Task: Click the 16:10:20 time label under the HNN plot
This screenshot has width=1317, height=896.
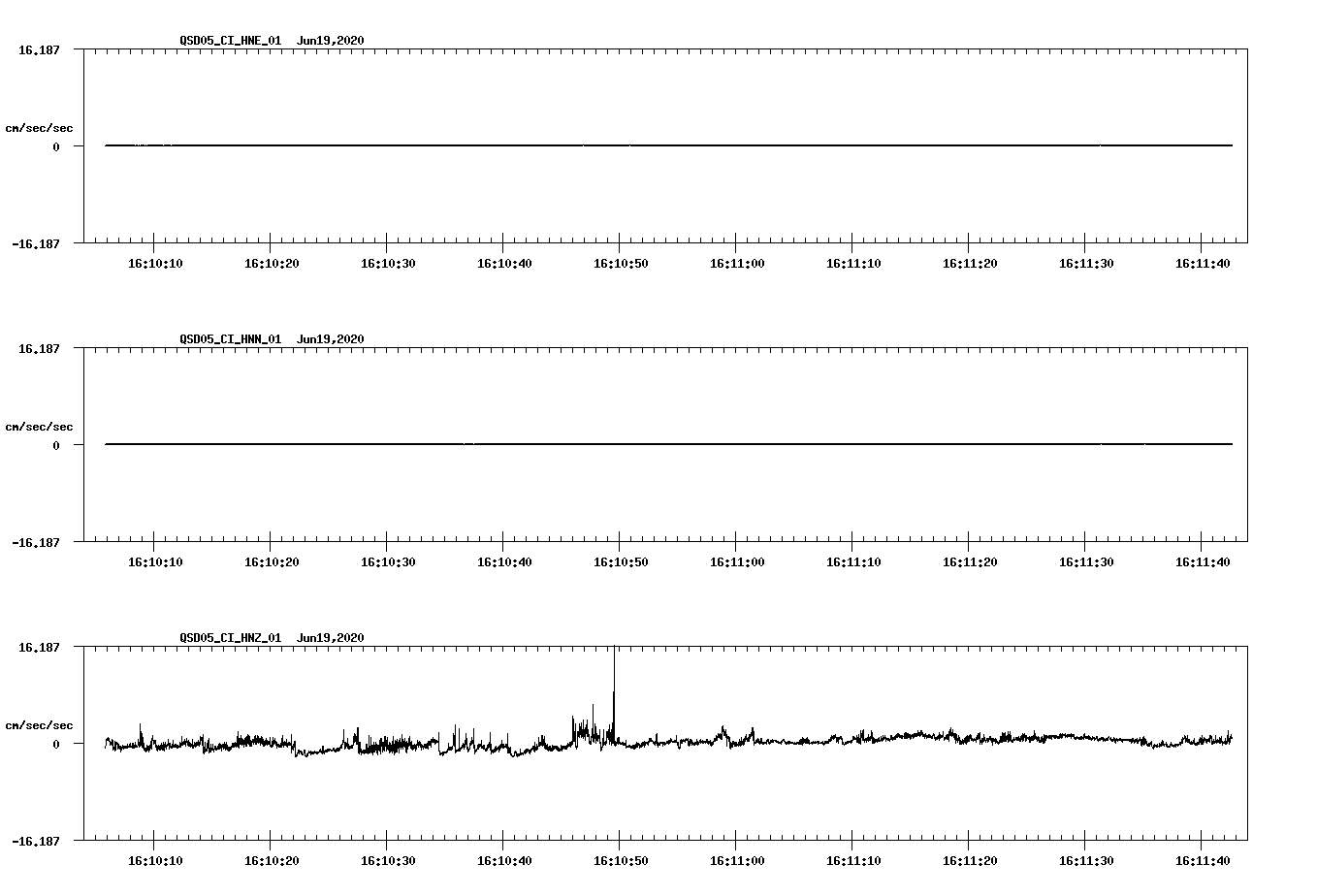Action: click(272, 562)
